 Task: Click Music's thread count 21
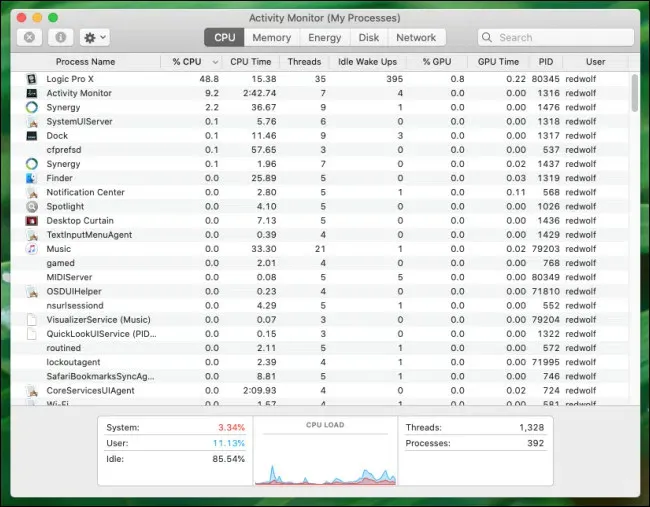pos(320,249)
